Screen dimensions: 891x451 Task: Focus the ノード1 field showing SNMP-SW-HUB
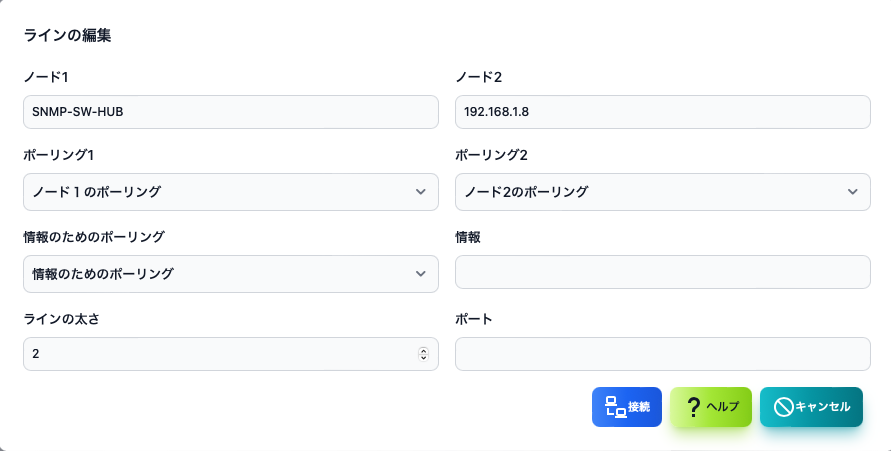tap(231, 112)
